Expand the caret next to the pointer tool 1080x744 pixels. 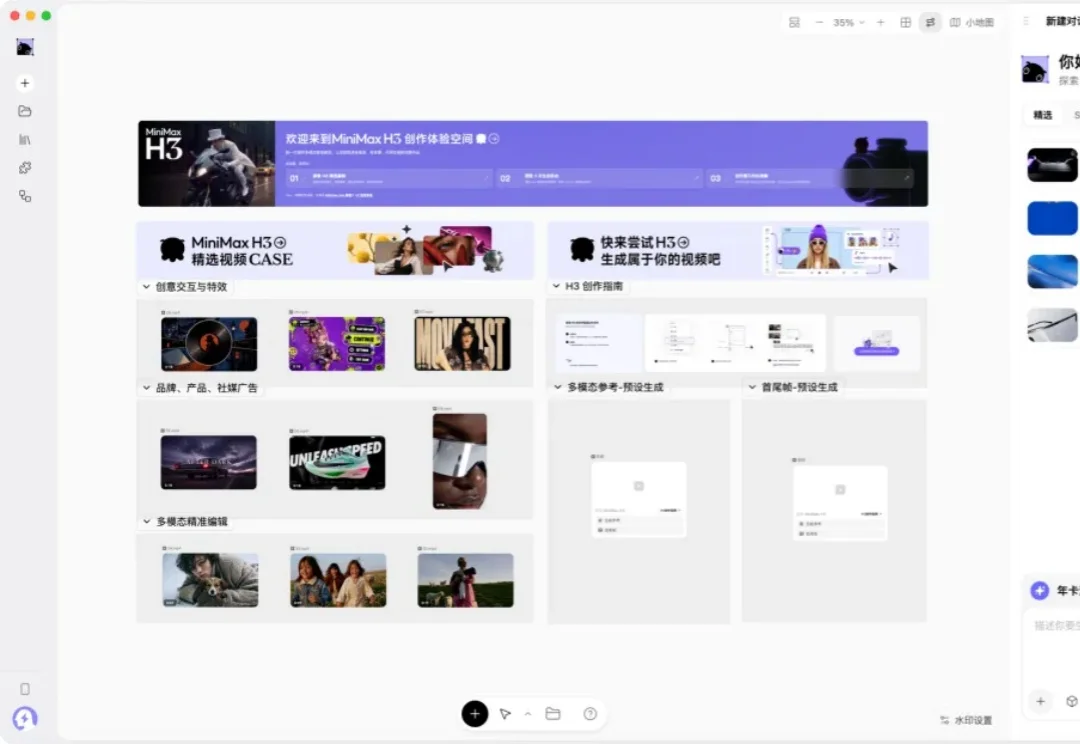[528, 714]
